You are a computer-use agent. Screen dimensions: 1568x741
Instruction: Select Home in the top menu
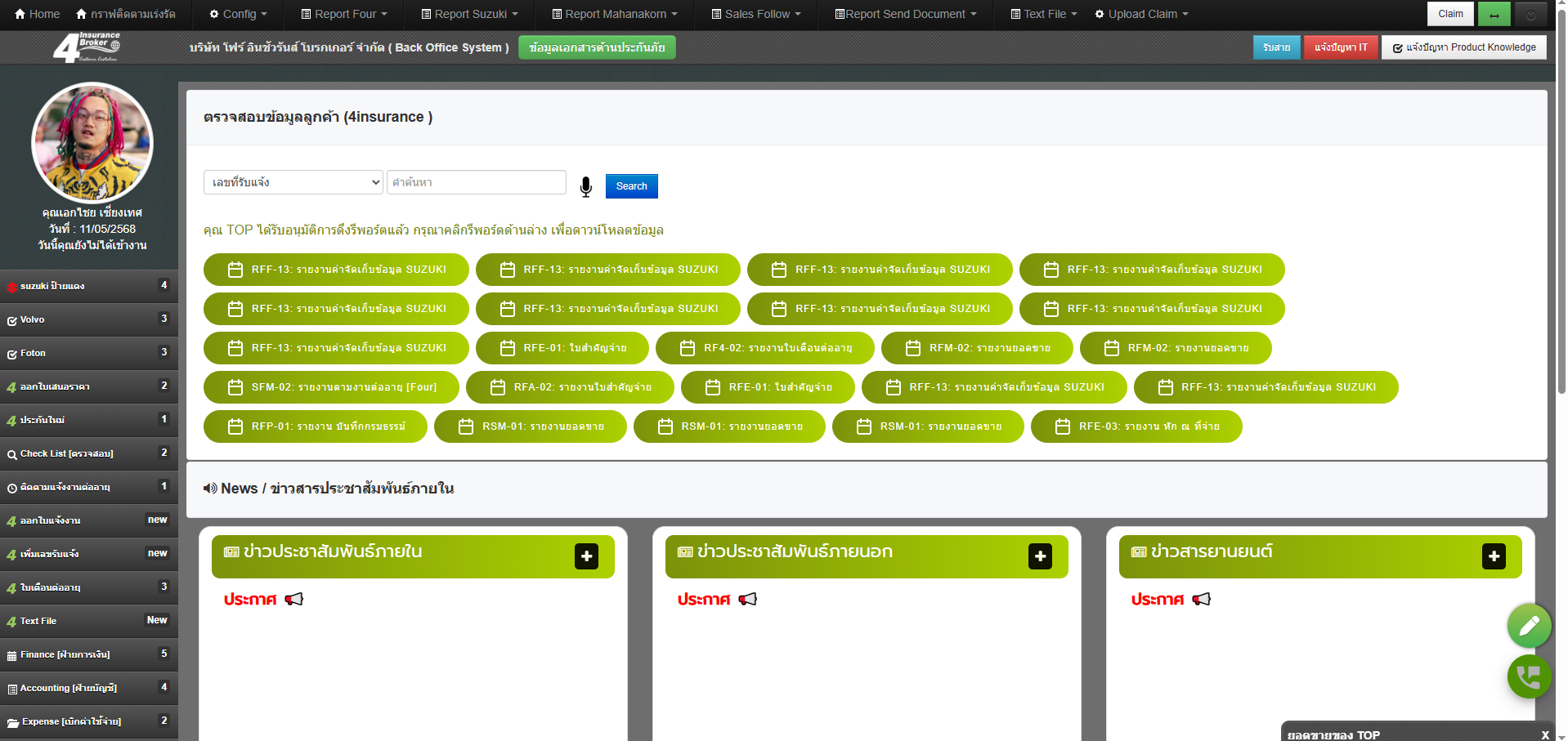click(x=36, y=14)
